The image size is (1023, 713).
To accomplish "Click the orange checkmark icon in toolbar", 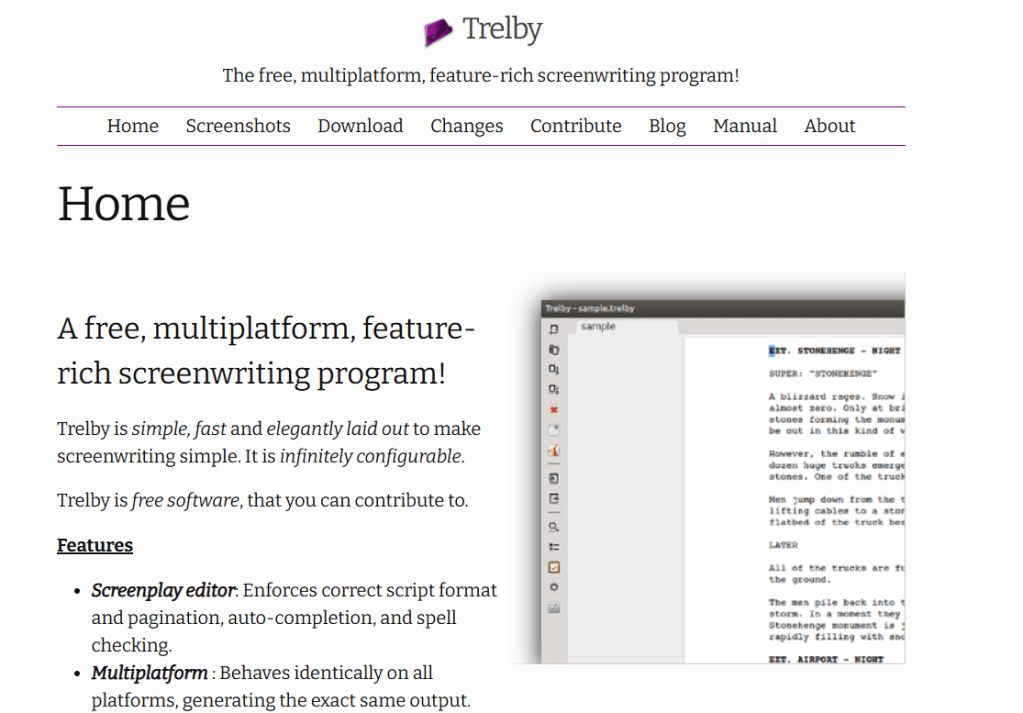I will tap(554, 567).
